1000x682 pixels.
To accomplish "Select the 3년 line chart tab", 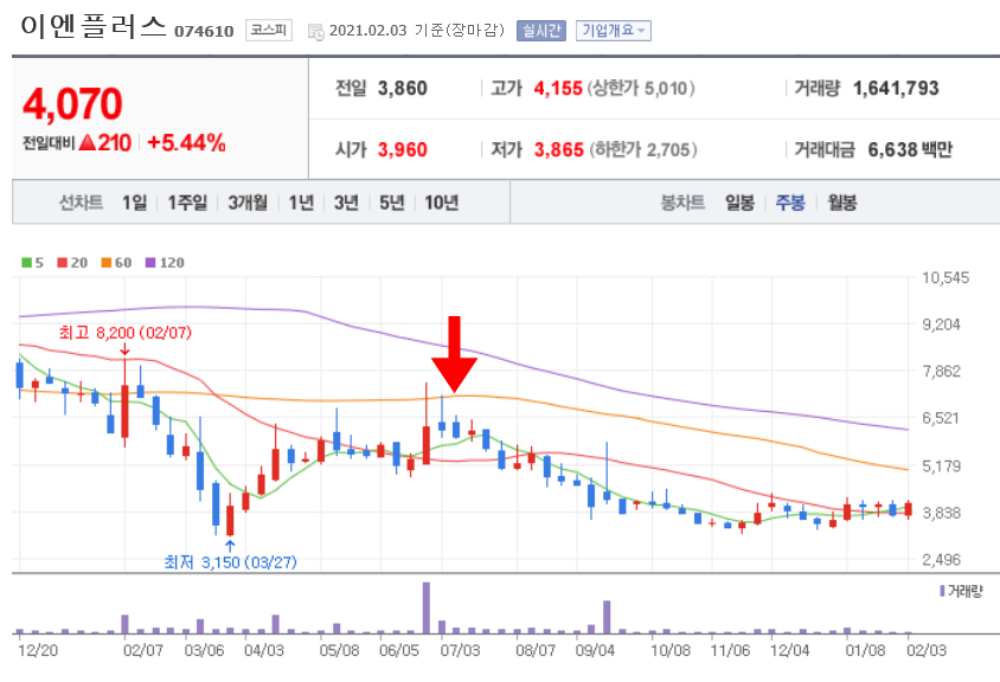I will click(x=346, y=203).
